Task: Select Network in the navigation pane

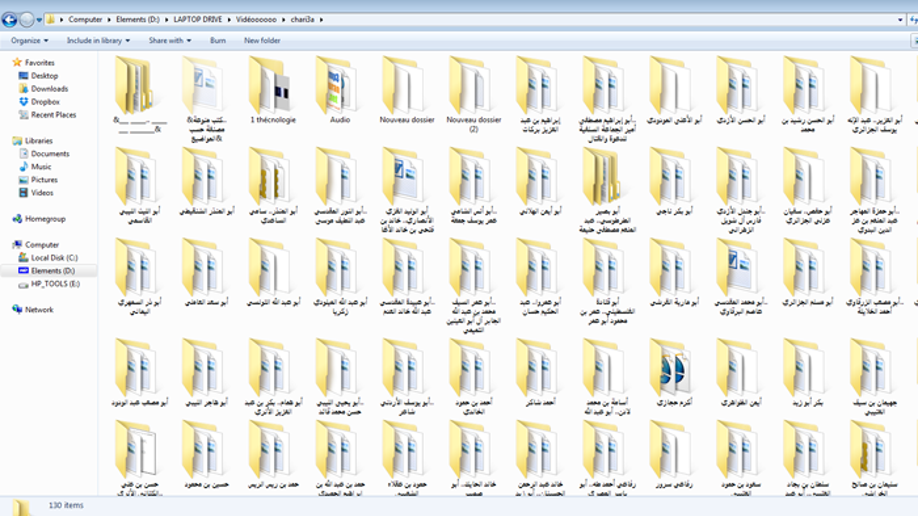Action: pos(39,310)
